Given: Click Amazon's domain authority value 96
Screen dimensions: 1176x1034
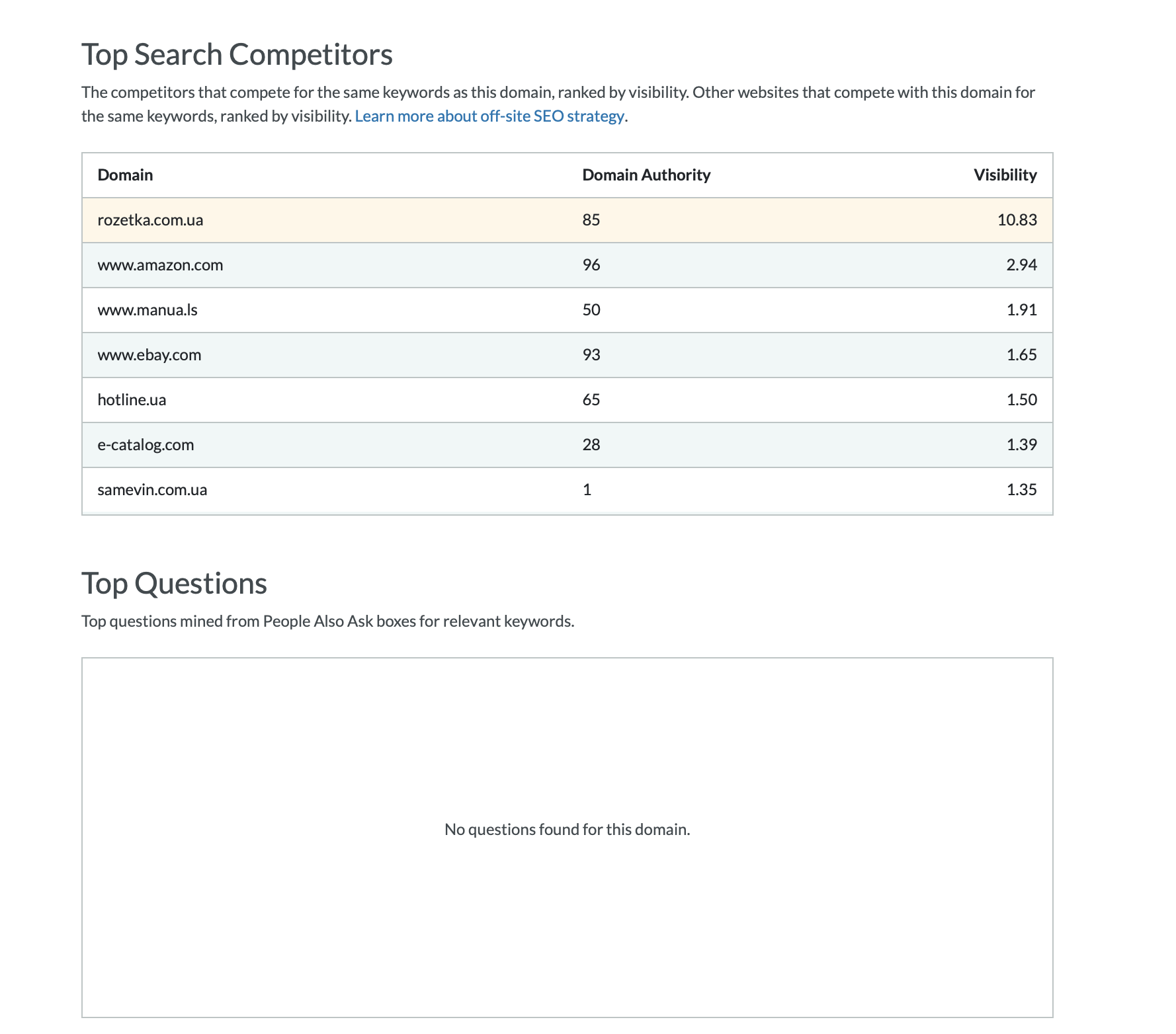Looking at the screenshot, I should pyautogui.click(x=591, y=265).
